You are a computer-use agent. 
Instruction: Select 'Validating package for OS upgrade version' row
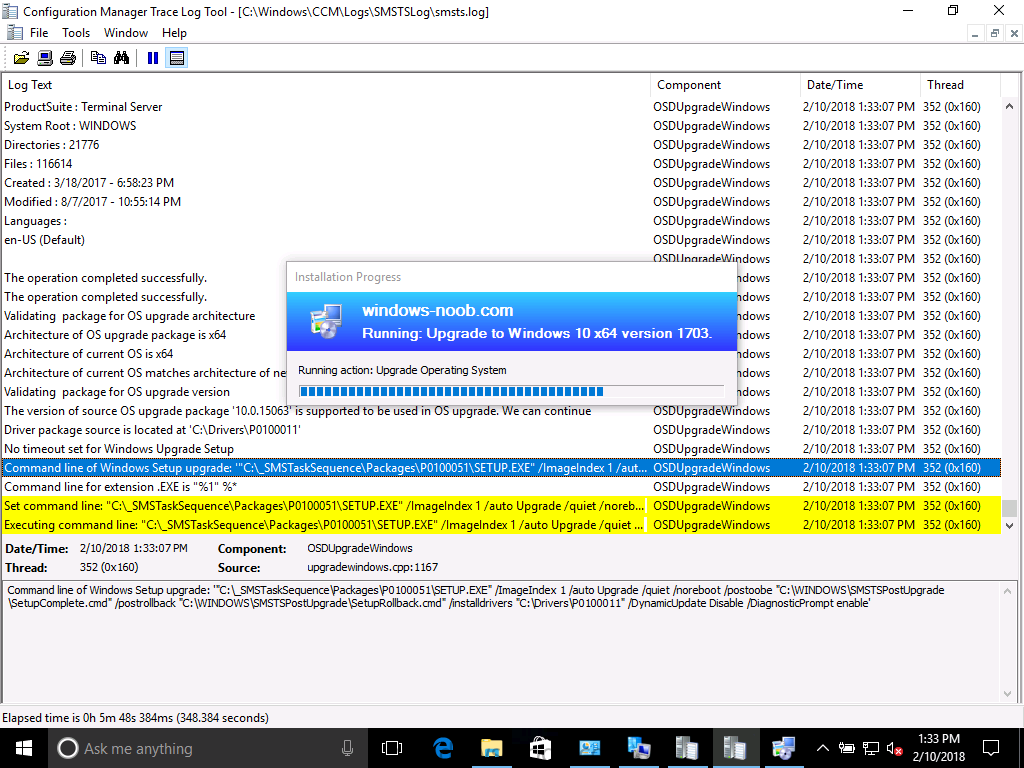tap(144, 392)
